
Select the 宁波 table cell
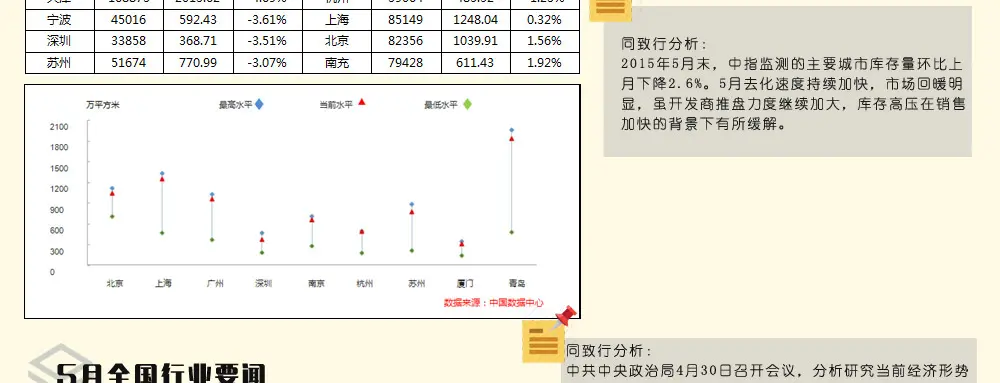coord(60,20)
